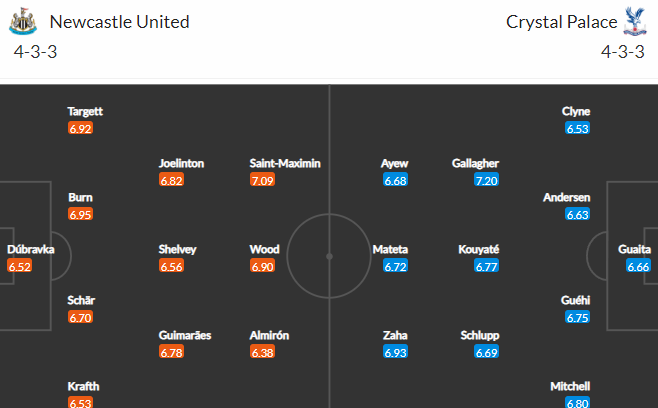Select player Kouyaté in the lineup
Screen dimensions: 658x408
478,249
